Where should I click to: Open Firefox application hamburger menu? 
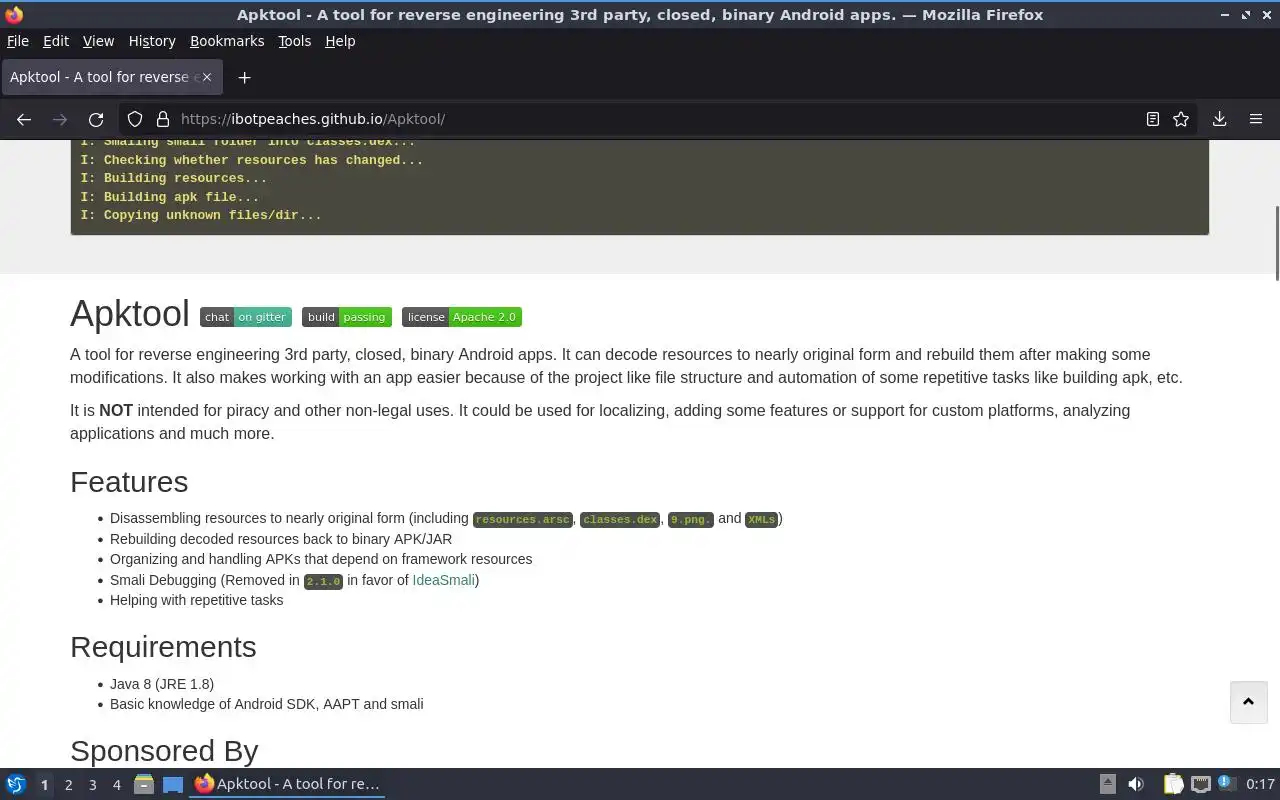[1256, 119]
